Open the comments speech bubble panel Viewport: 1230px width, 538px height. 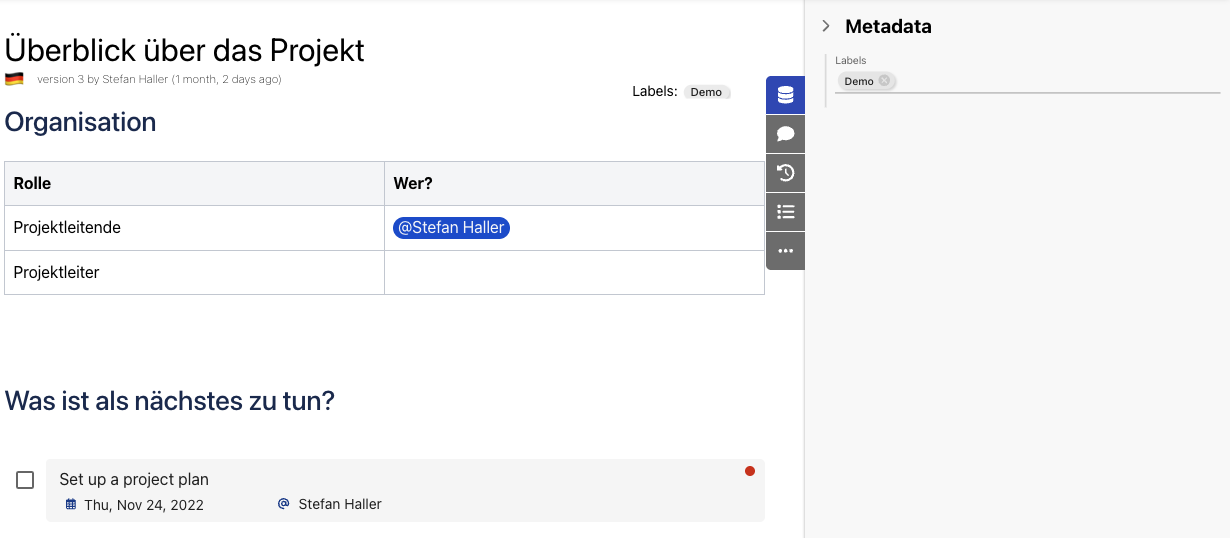pyautogui.click(x=785, y=134)
